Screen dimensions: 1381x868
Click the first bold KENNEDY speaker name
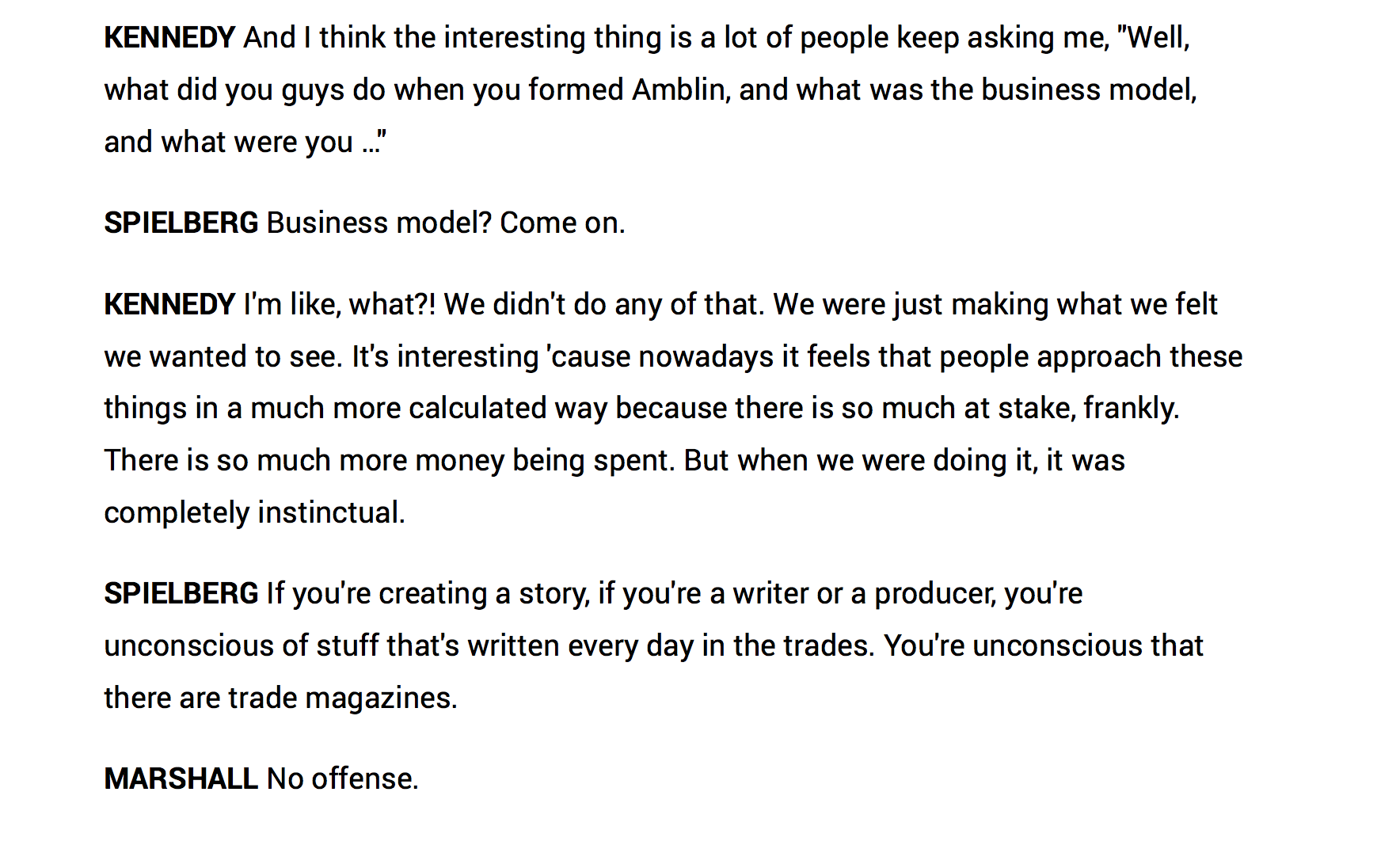(x=169, y=37)
